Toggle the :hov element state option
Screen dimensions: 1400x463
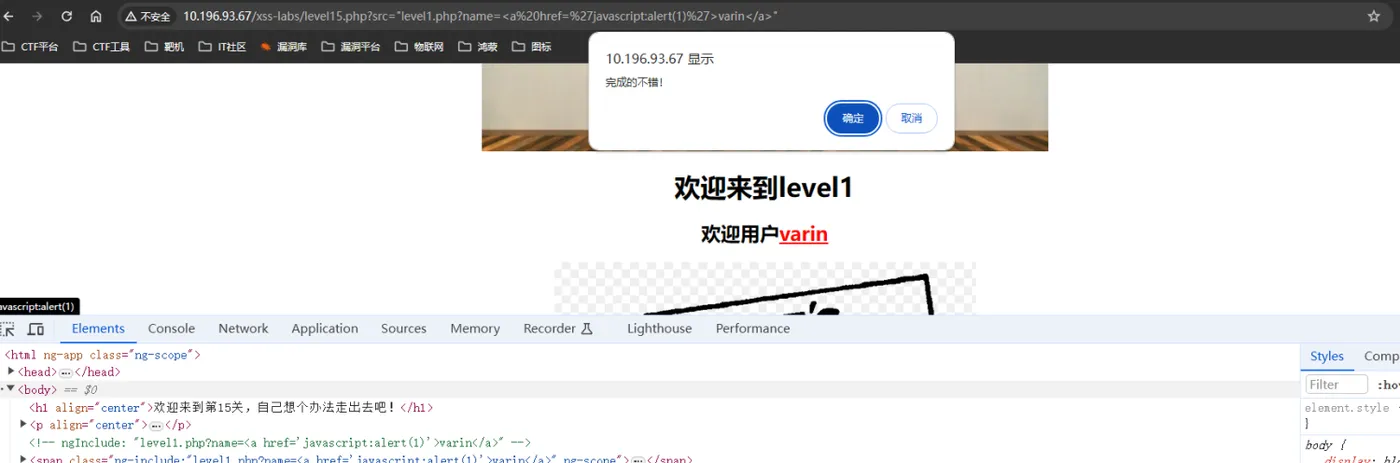(1389, 385)
